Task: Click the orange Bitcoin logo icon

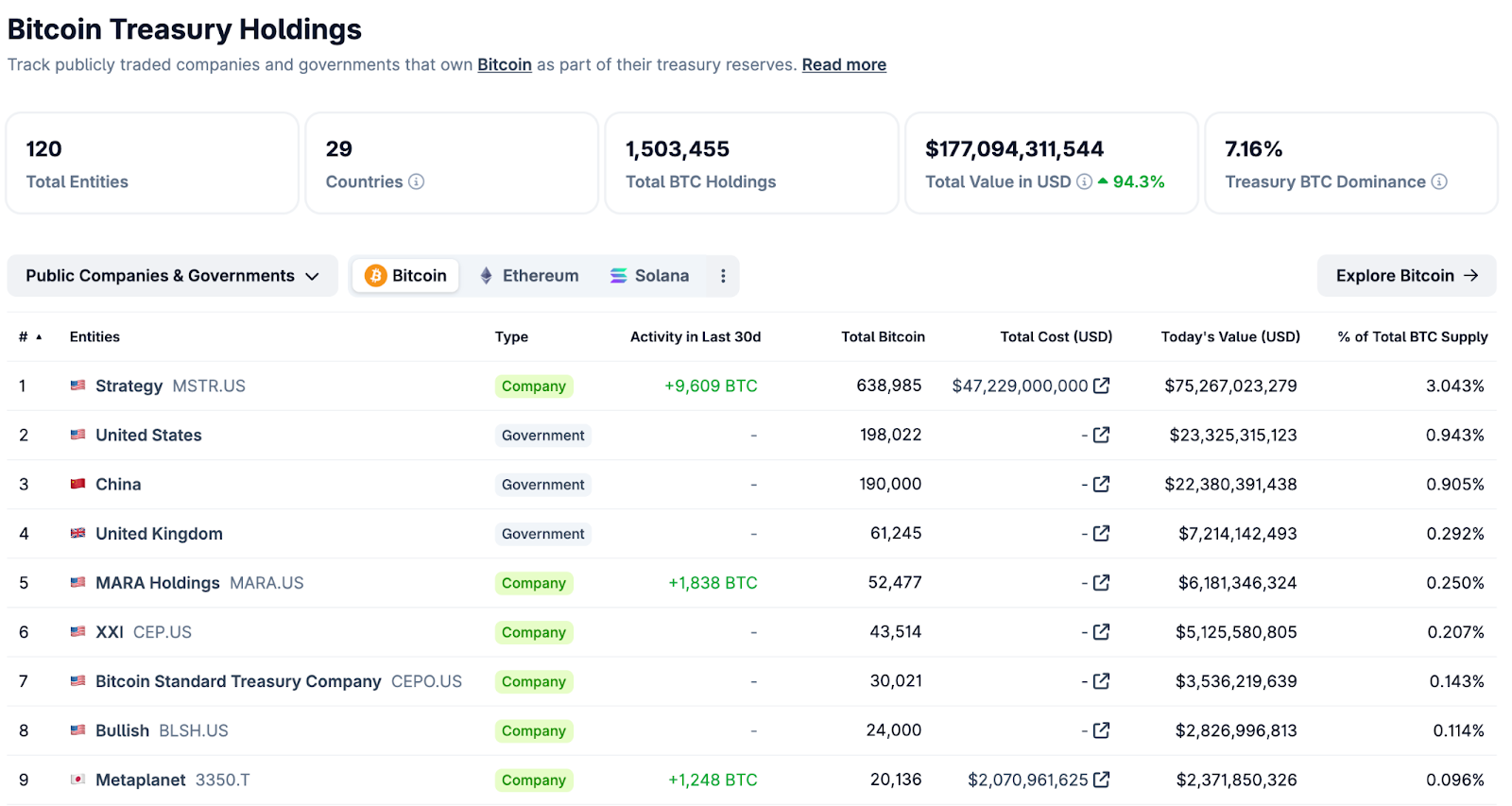Action: coord(375,276)
